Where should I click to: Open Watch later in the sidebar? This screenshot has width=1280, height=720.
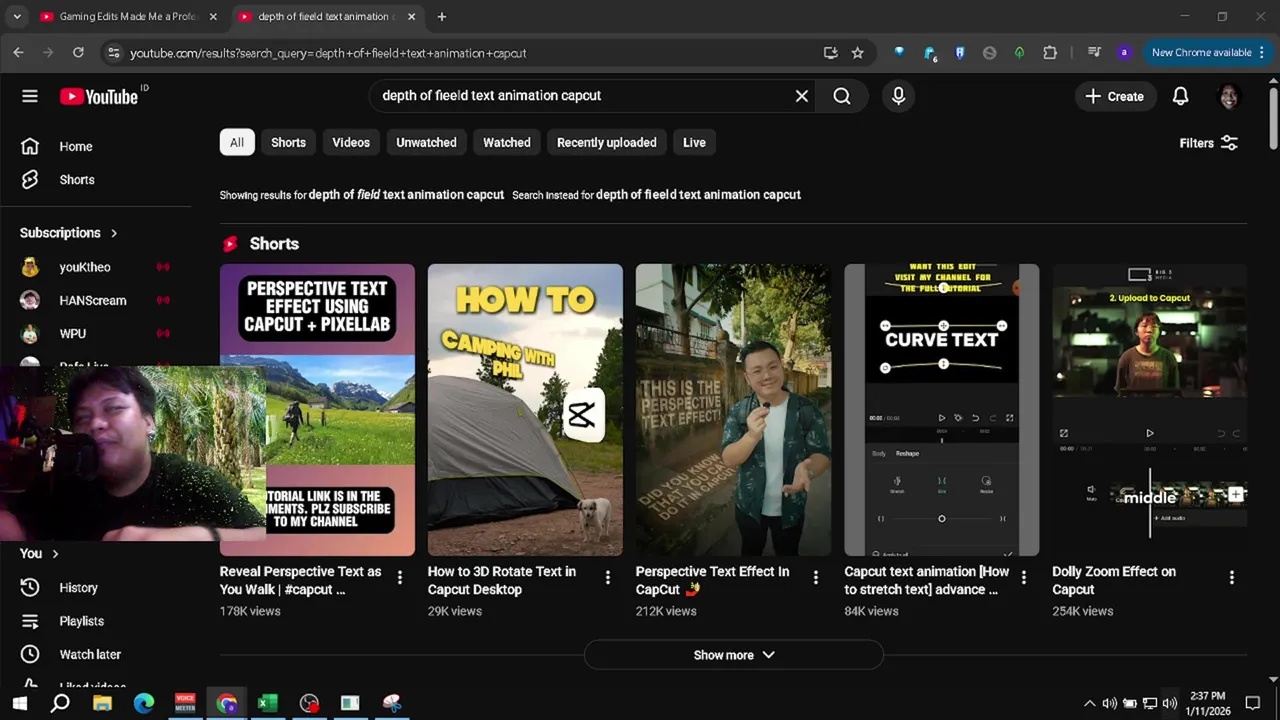click(x=90, y=654)
